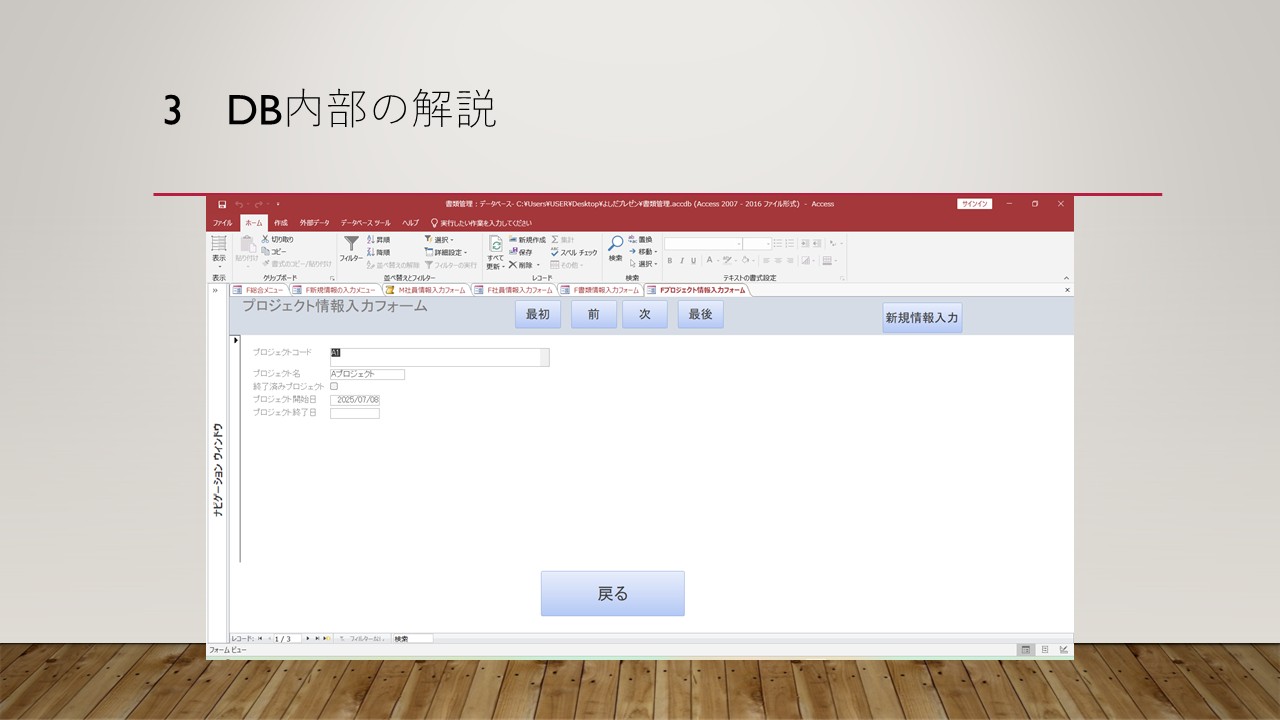Expand the navigation pane with chevron
The height and width of the screenshot is (720, 1280).
(x=215, y=290)
